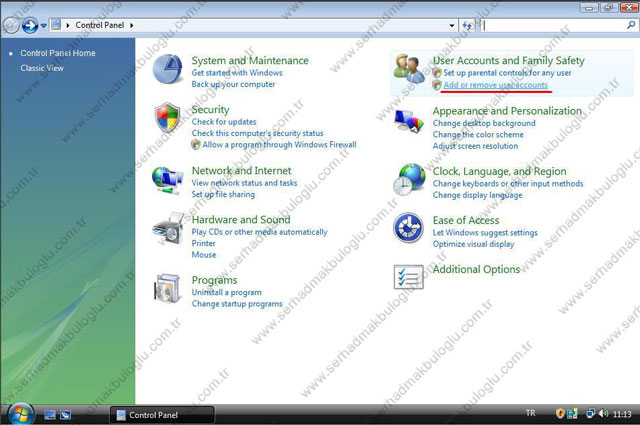Click the Control Panel address bar icon
This screenshot has width=640, height=425.
56,25
